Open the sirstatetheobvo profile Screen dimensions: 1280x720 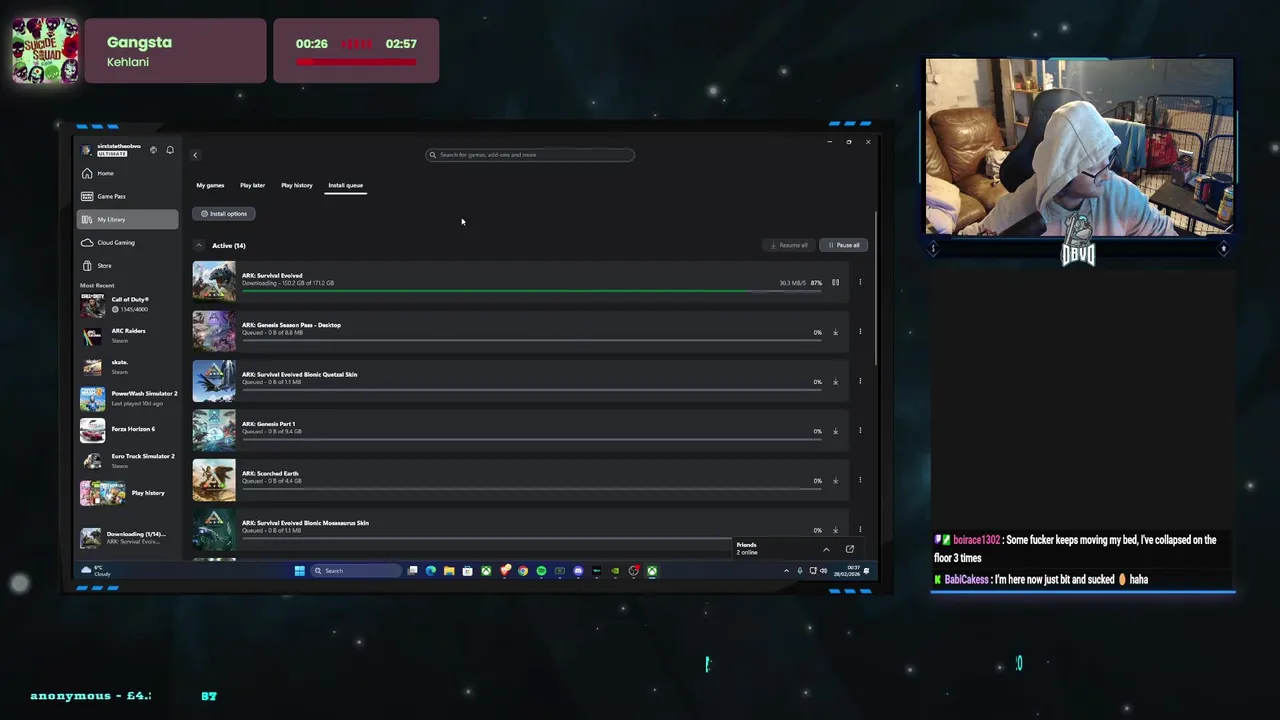coord(112,150)
